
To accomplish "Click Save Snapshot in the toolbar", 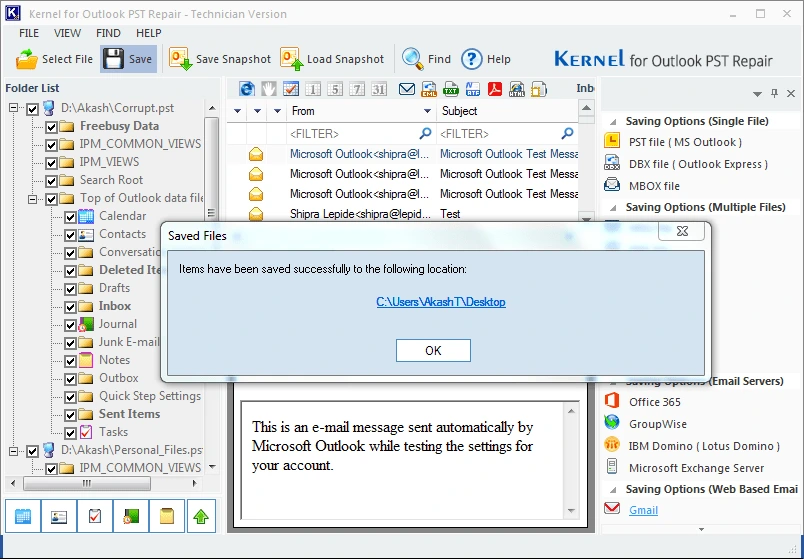I will [x=219, y=59].
